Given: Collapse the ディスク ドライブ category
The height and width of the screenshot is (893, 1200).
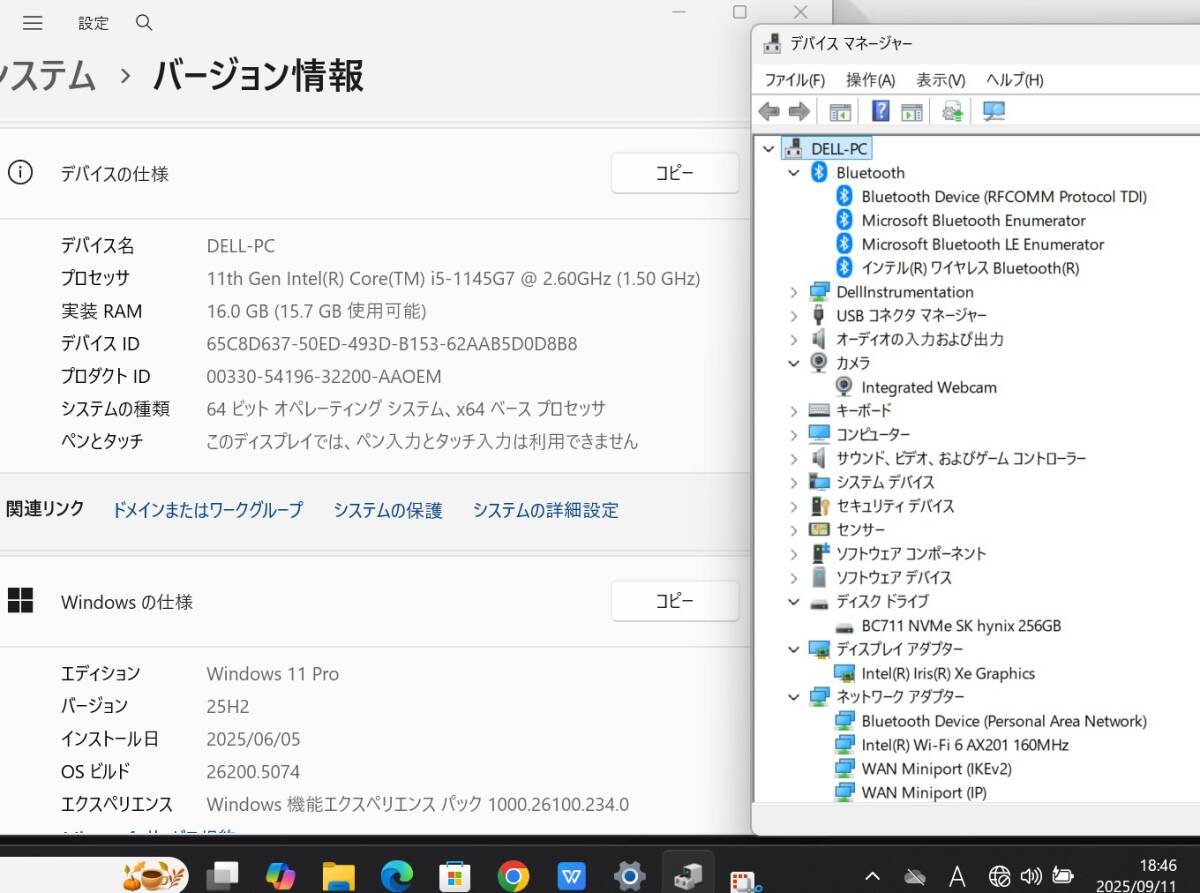Looking at the screenshot, I should (x=794, y=602).
